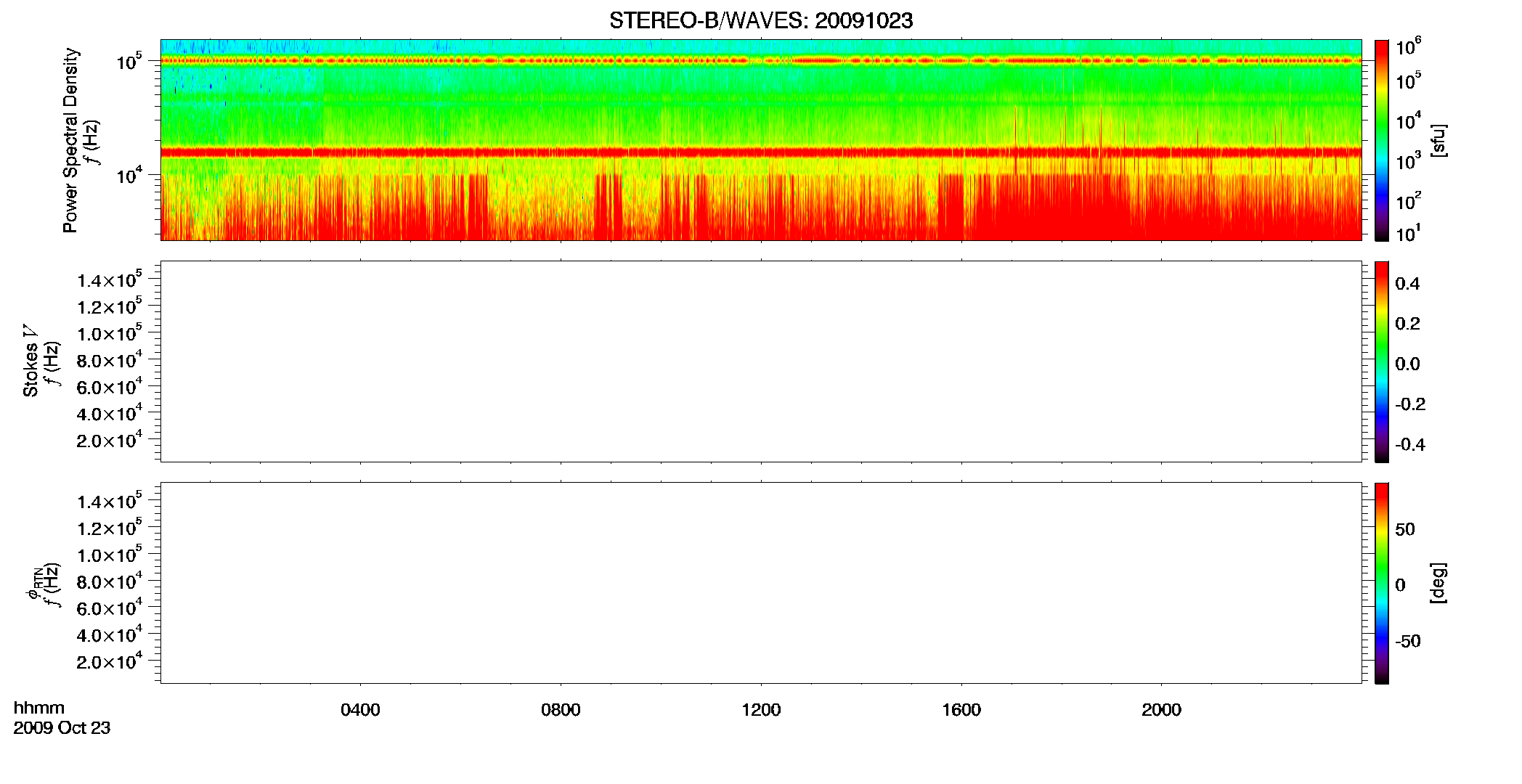Image resolution: width=1522 pixels, height=784 pixels.
Task: Click the phi RTN degrees color bar
Action: [1382, 583]
